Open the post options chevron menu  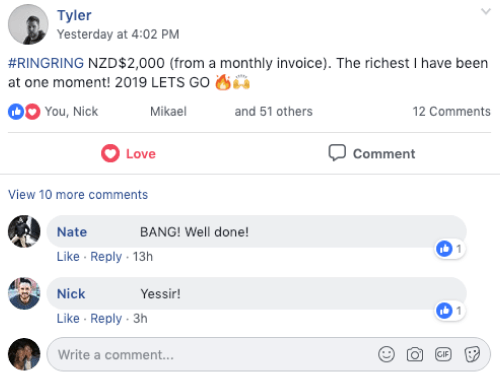(486, 12)
